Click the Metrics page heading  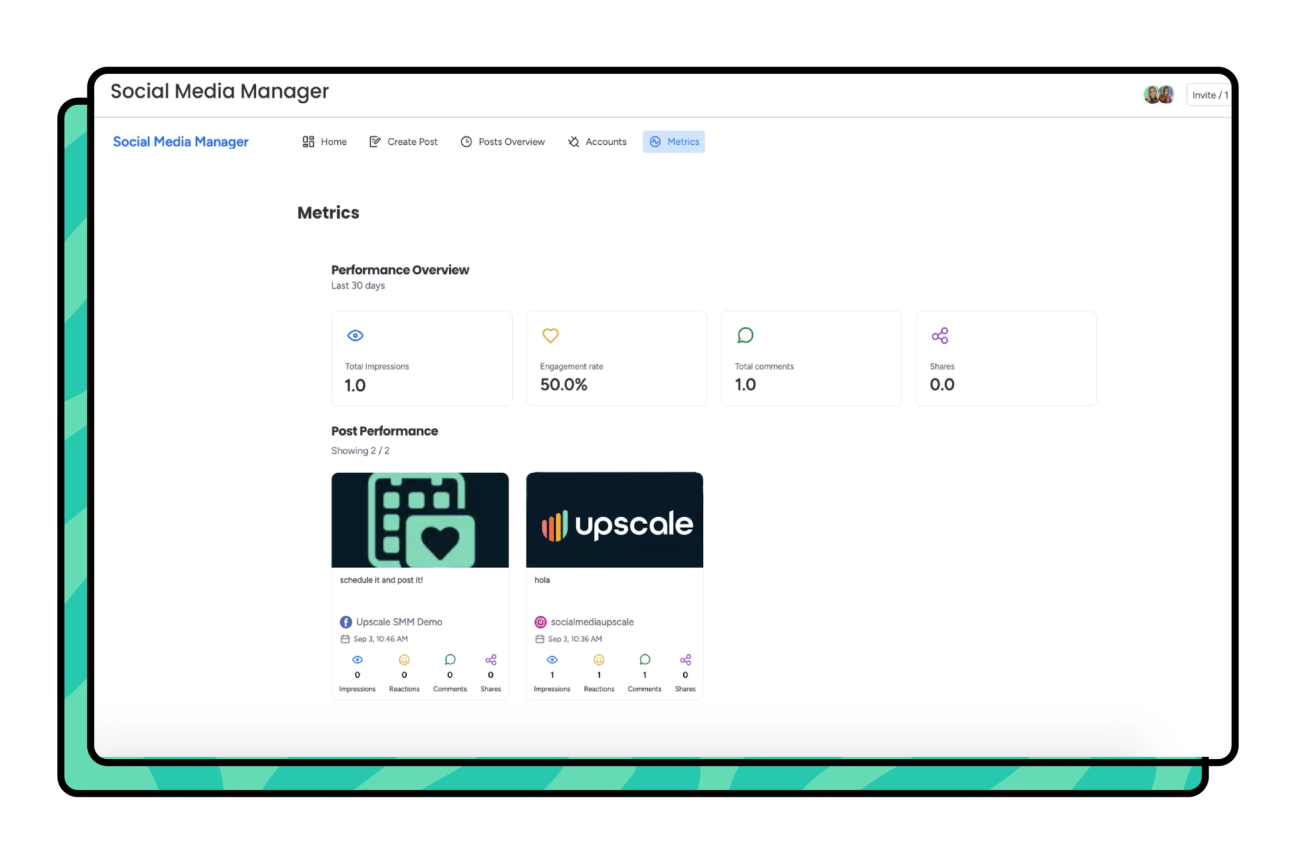click(328, 213)
